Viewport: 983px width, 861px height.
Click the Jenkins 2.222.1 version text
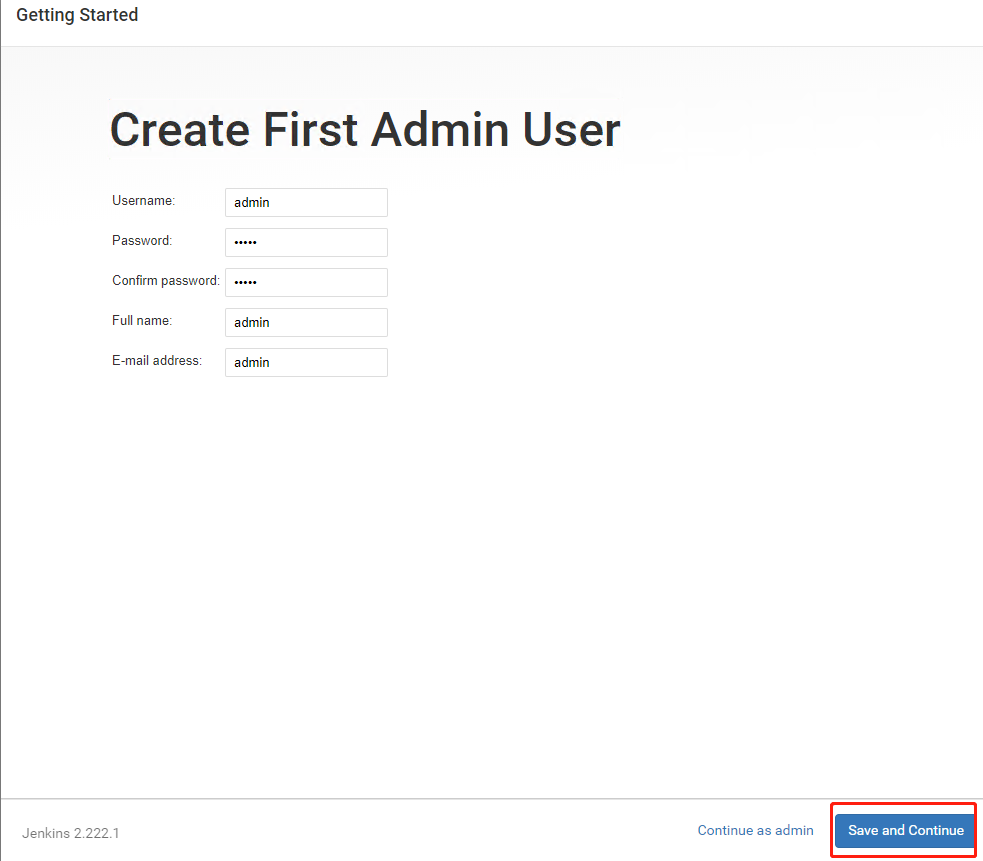(x=71, y=833)
